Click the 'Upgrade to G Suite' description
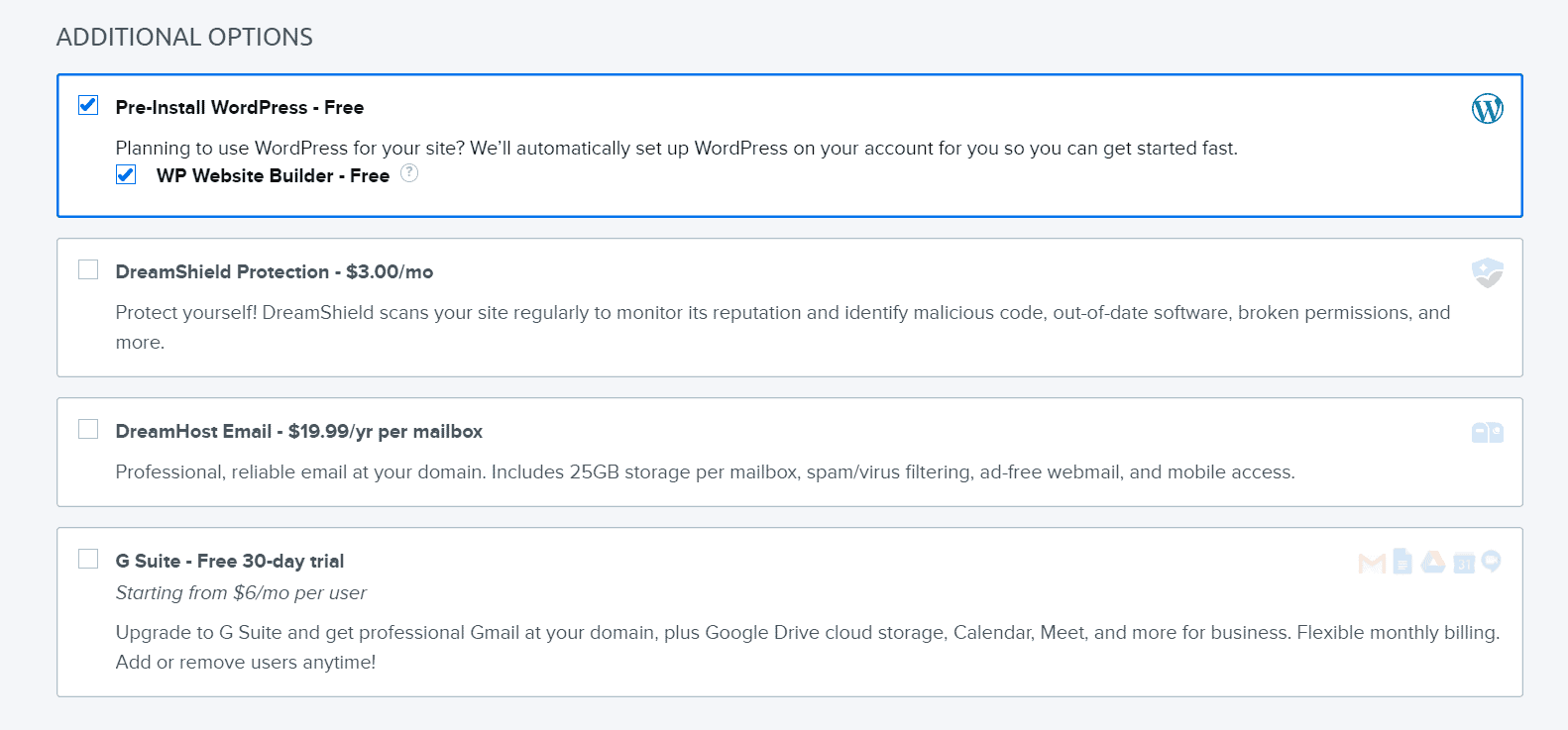Image resolution: width=1568 pixels, height=730 pixels. pos(808,647)
